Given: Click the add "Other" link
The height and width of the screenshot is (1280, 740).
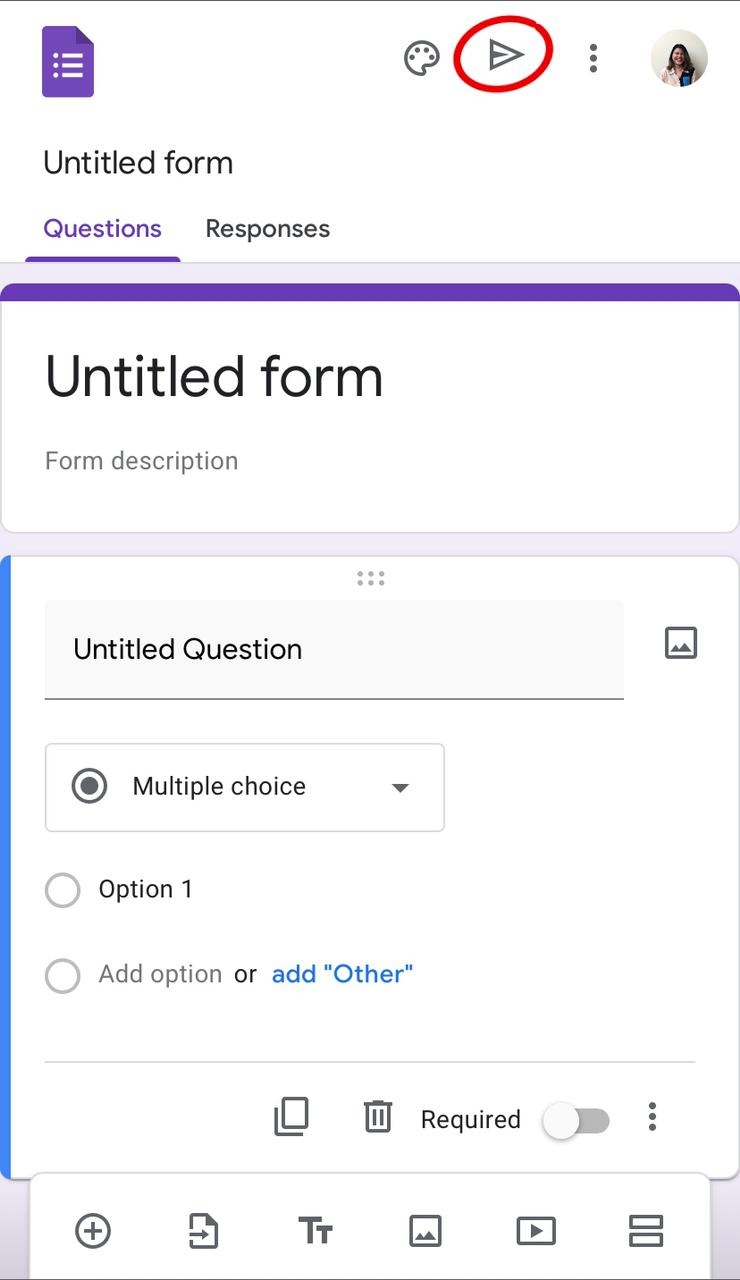Looking at the screenshot, I should tap(342, 974).
